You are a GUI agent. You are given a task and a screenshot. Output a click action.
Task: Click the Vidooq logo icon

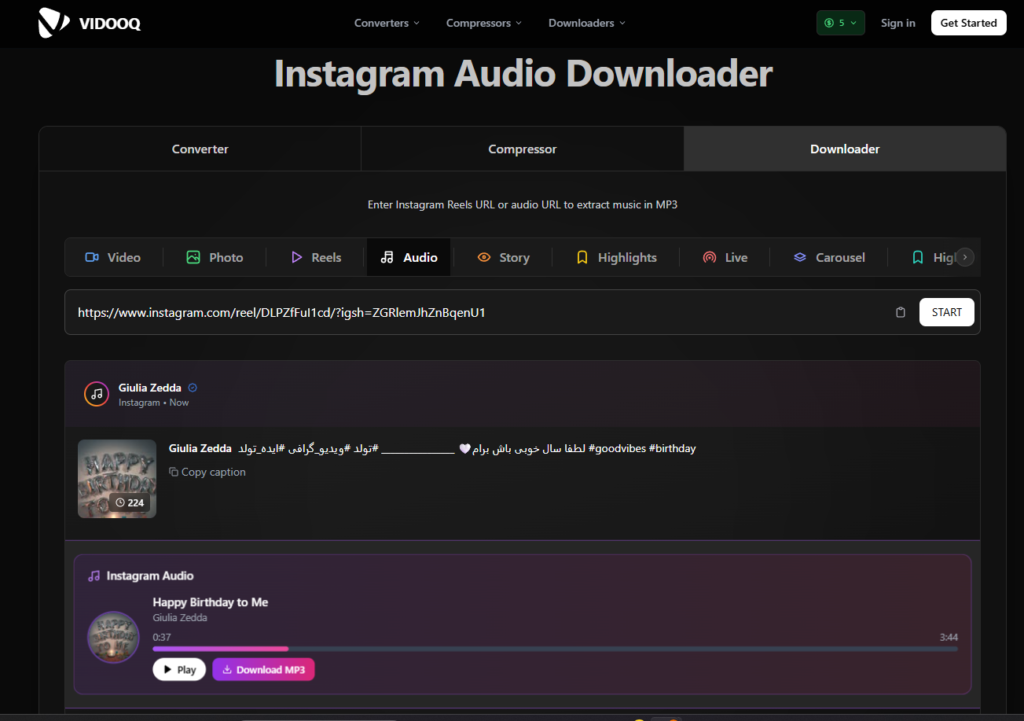[x=54, y=22]
